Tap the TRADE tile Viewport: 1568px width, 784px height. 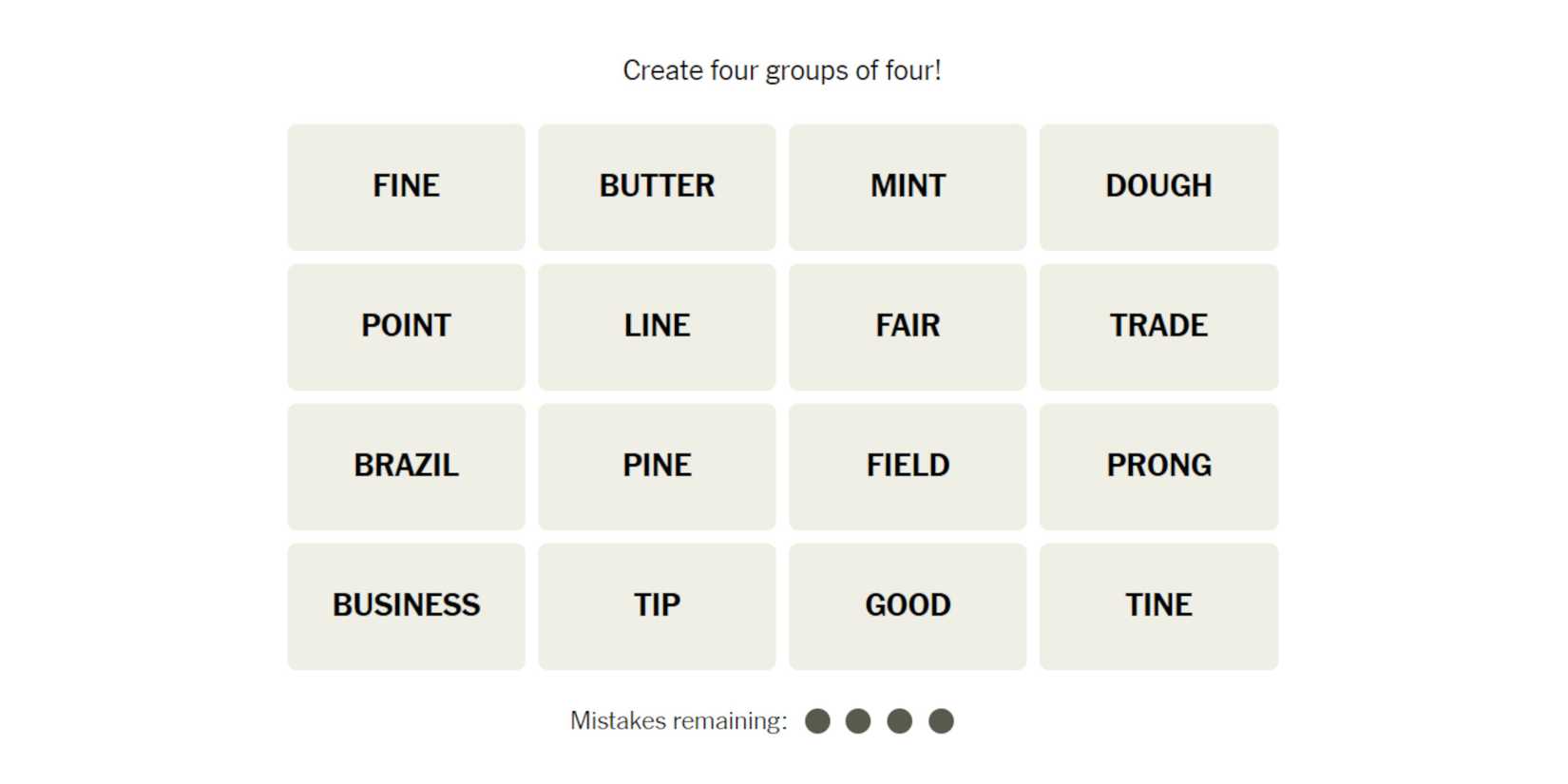pos(1158,326)
